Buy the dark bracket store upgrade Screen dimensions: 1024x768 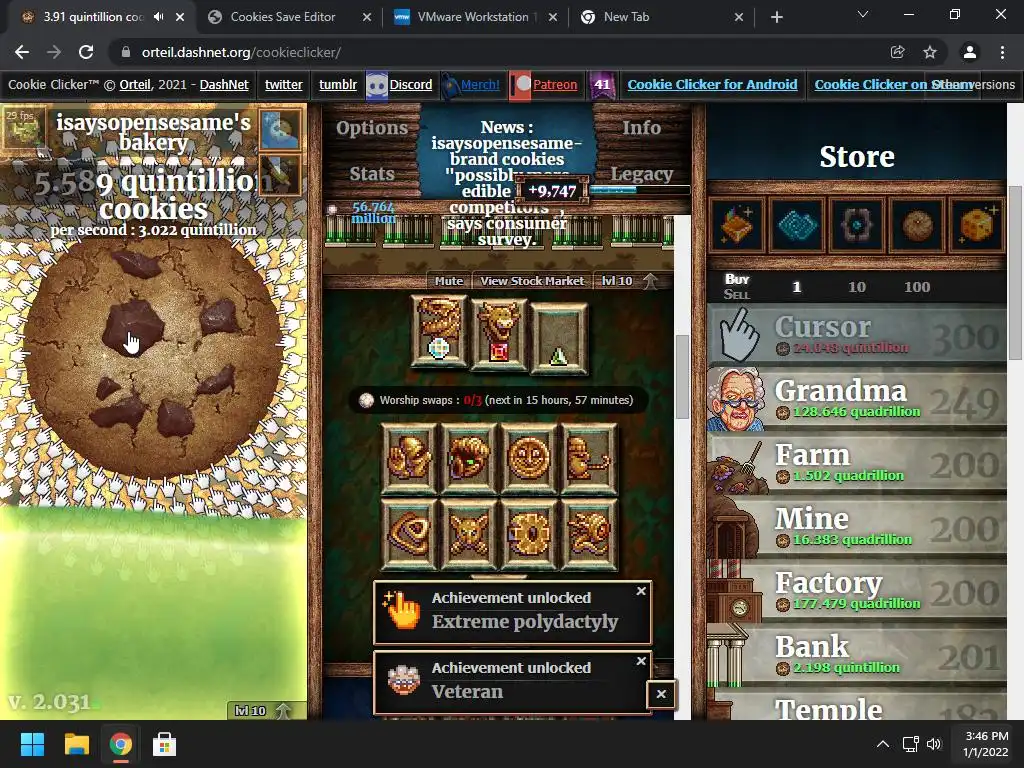[856, 225]
